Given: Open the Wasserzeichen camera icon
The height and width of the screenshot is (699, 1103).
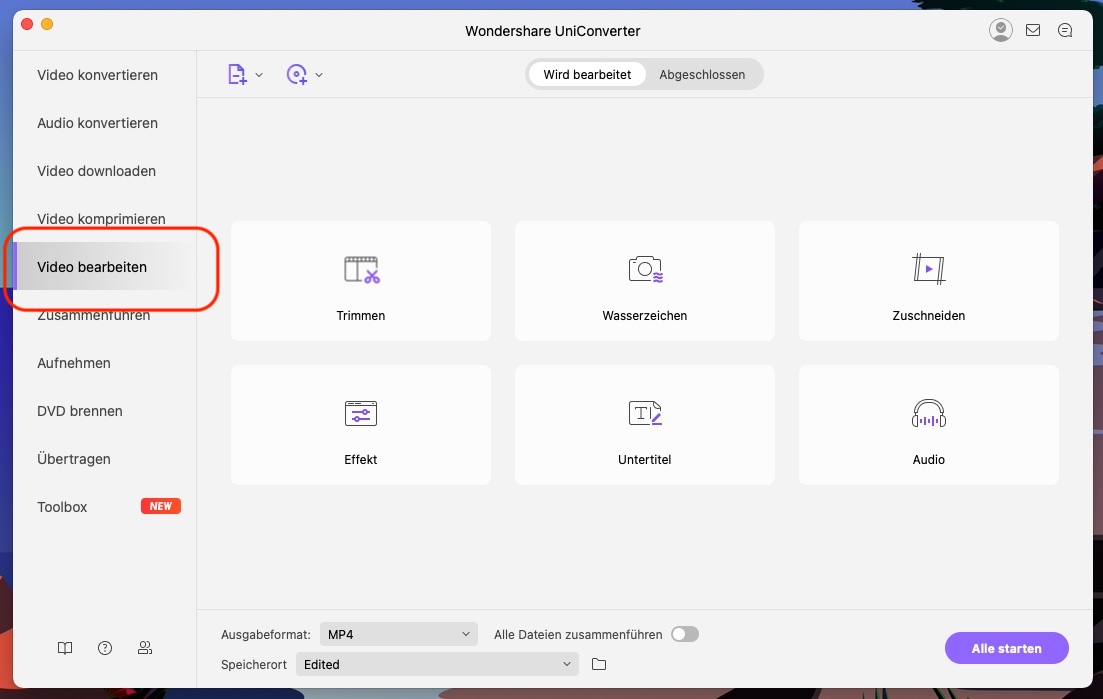Looking at the screenshot, I should (x=646, y=269).
